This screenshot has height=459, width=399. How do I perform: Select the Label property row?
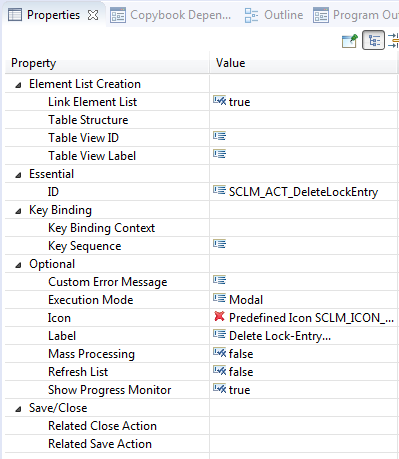click(x=62, y=336)
